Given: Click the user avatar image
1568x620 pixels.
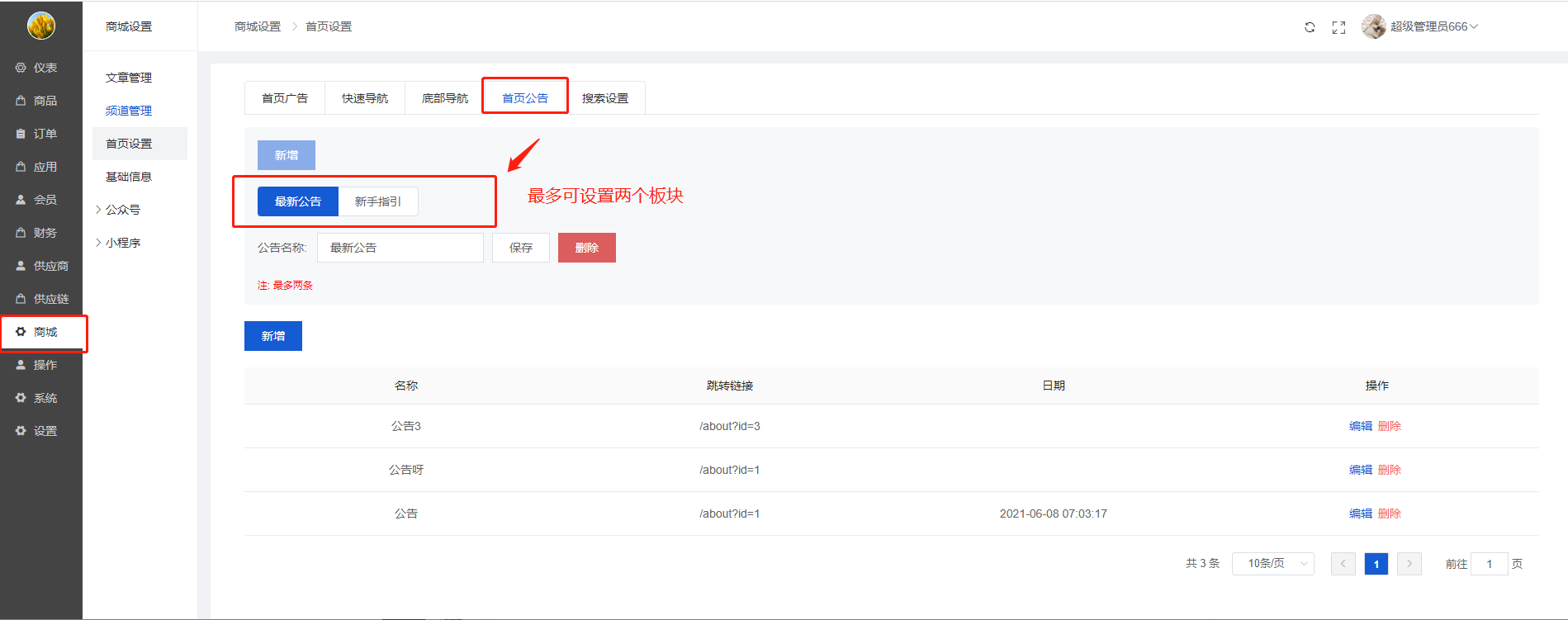Looking at the screenshot, I should pos(1373,26).
